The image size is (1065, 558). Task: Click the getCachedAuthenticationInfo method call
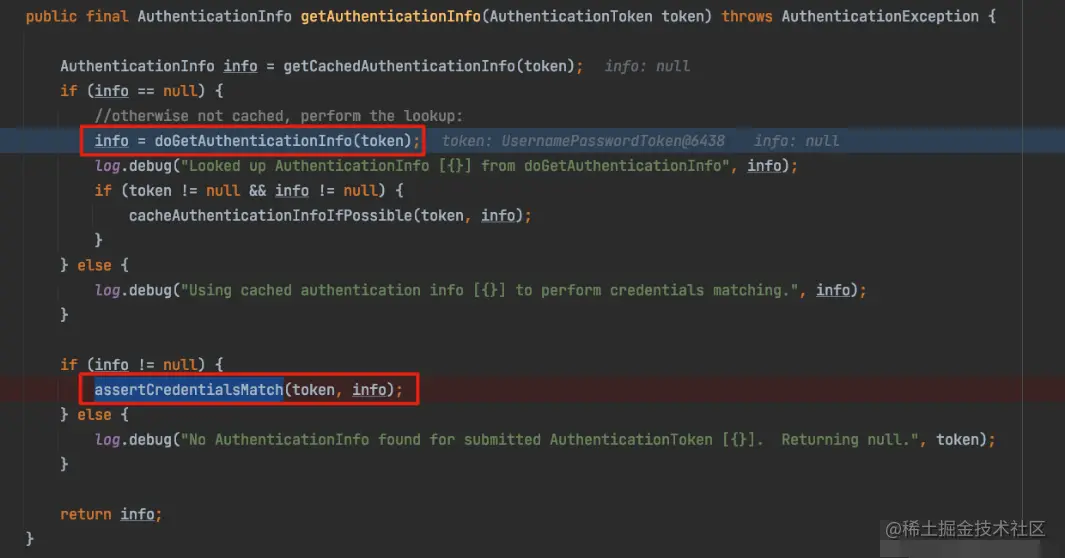click(399, 66)
